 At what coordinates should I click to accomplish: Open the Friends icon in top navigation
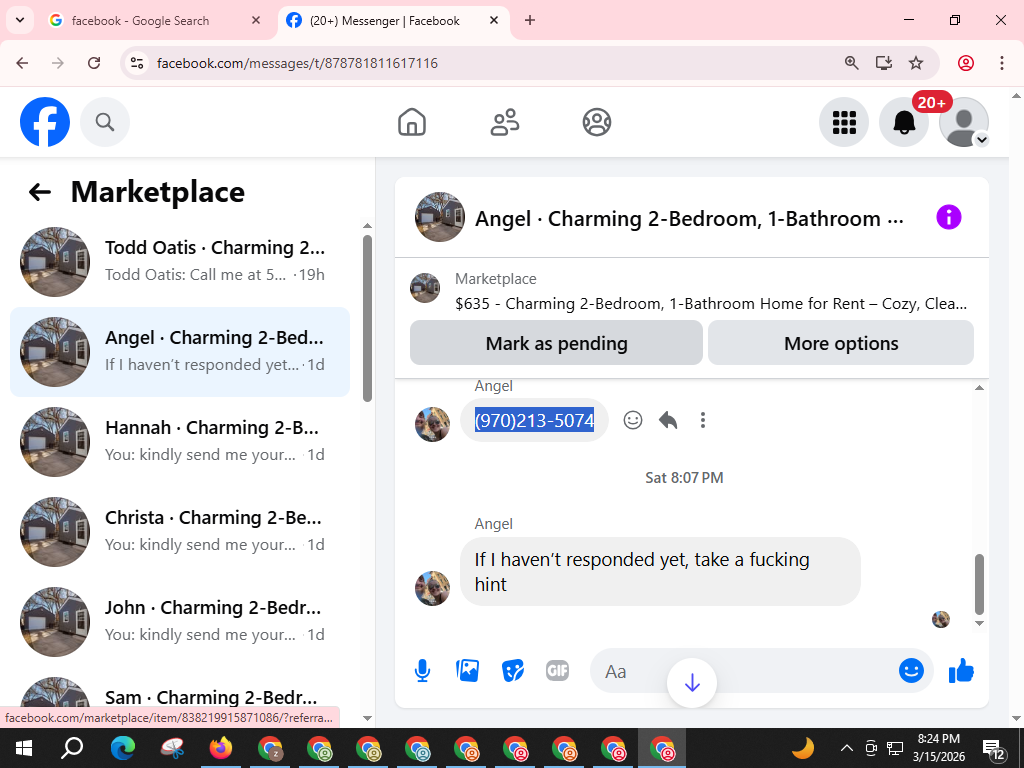click(505, 122)
